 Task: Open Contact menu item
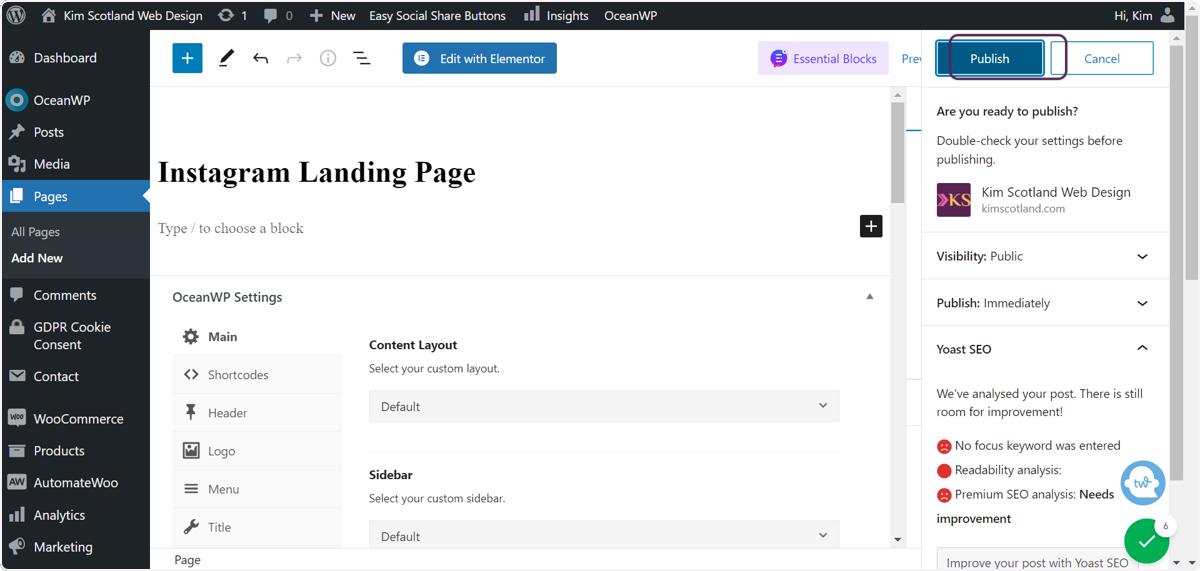click(75, 376)
